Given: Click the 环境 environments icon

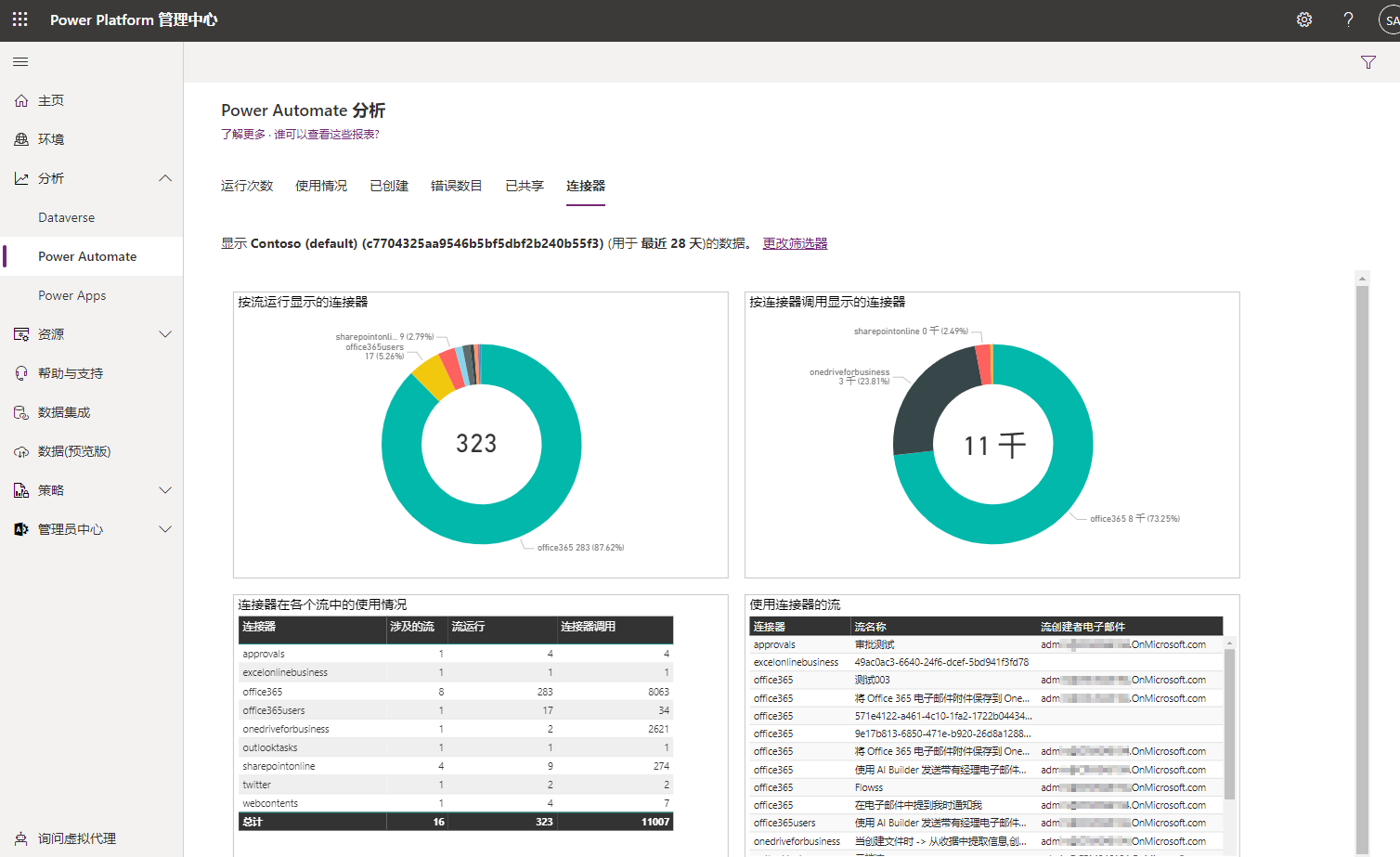Looking at the screenshot, I should [21, 139].
